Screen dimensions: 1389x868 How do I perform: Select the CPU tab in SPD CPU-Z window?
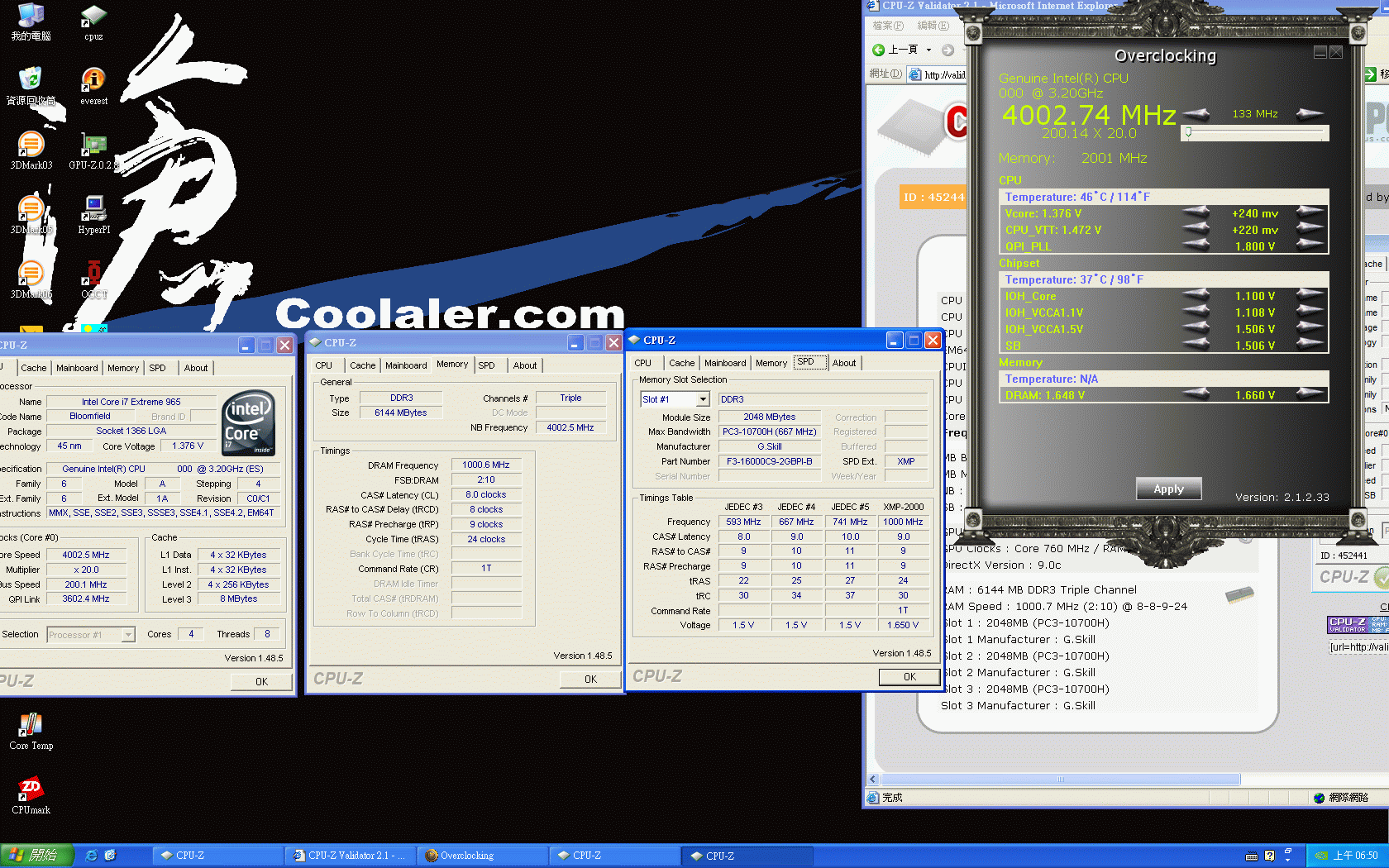642,363
